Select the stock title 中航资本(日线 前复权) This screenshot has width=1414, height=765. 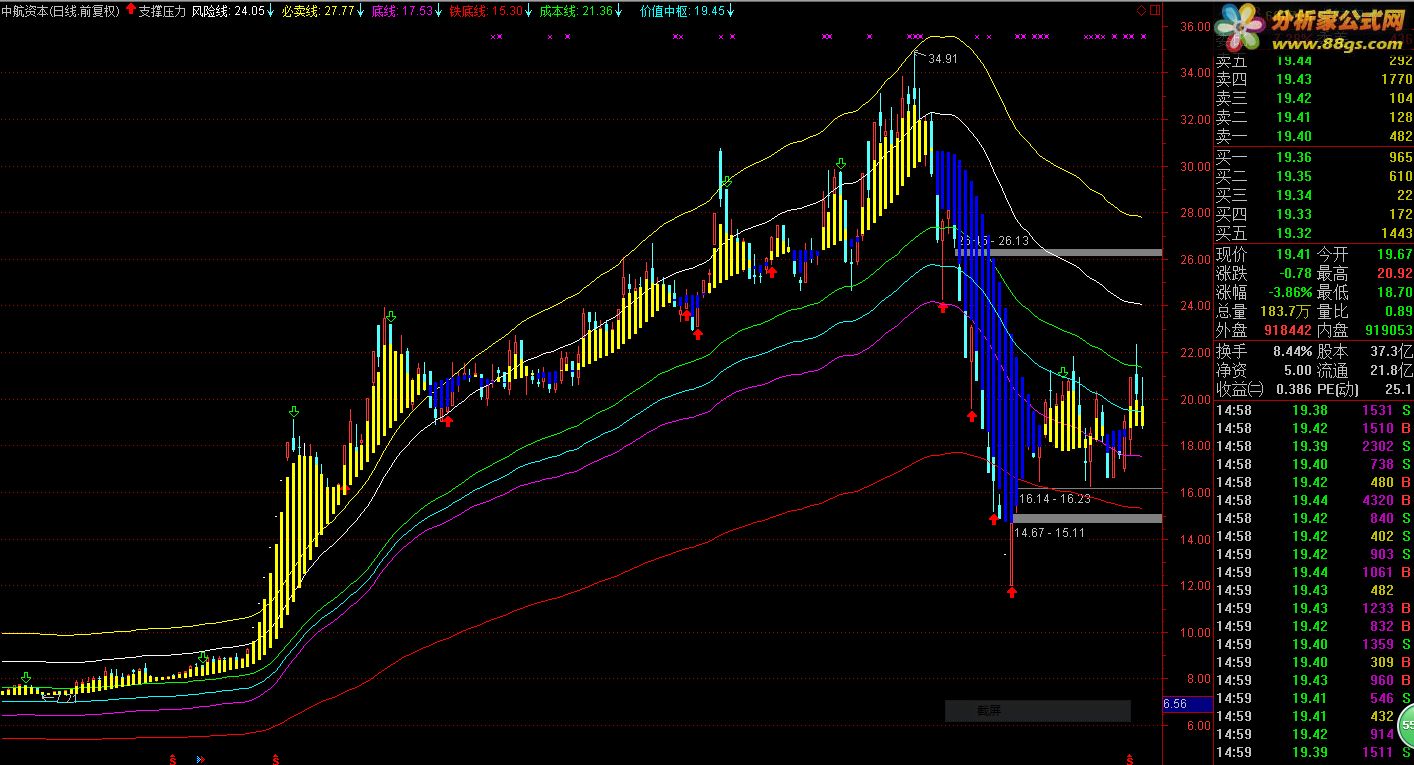(60, 11)
